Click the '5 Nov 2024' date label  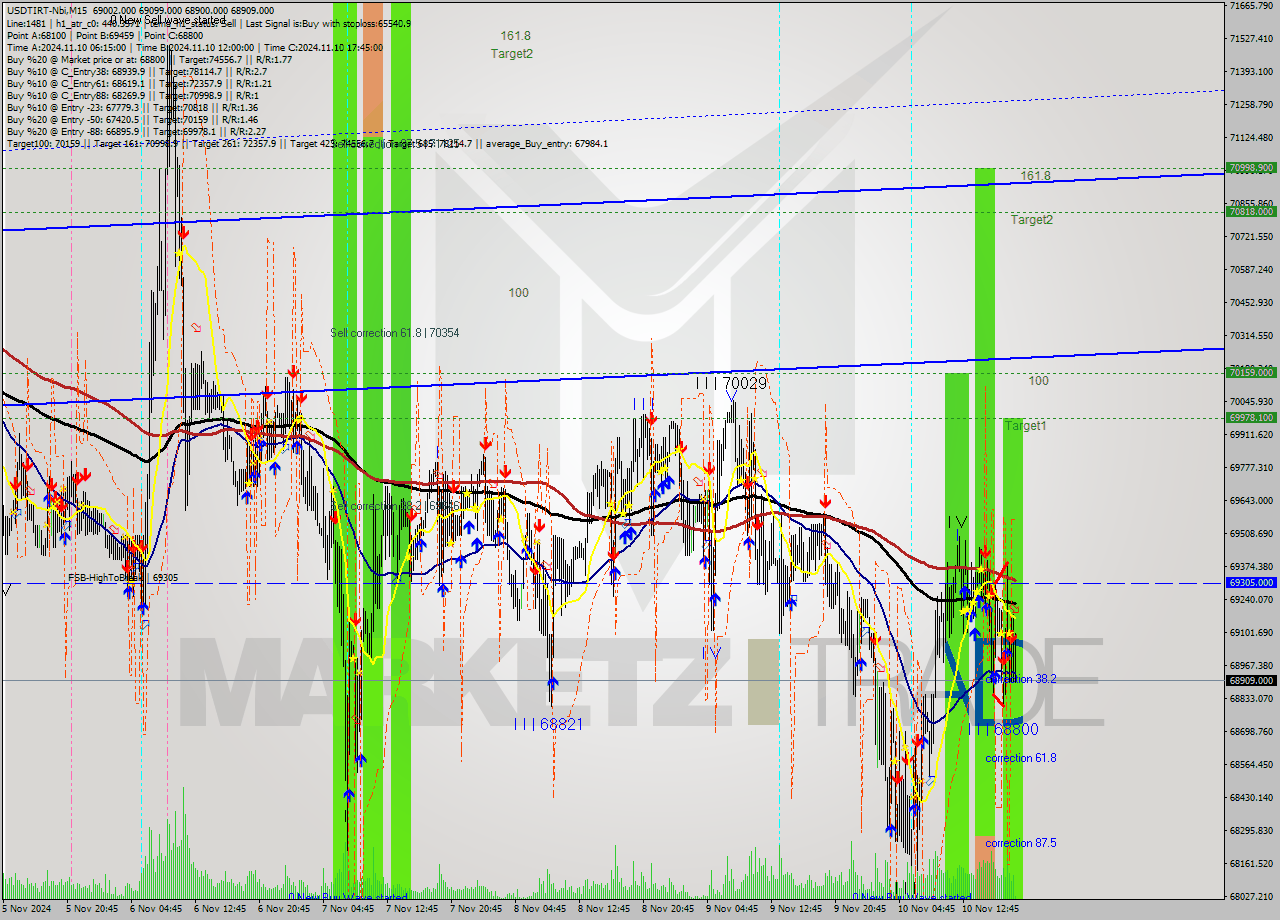pos(26,910)
